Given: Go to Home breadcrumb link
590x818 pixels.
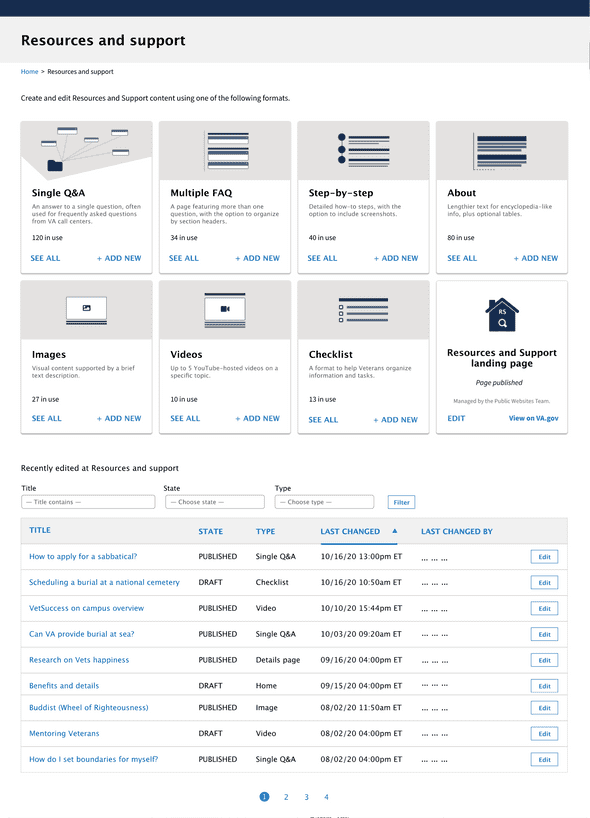Looking at the screenshot, I should click(29, 71).
